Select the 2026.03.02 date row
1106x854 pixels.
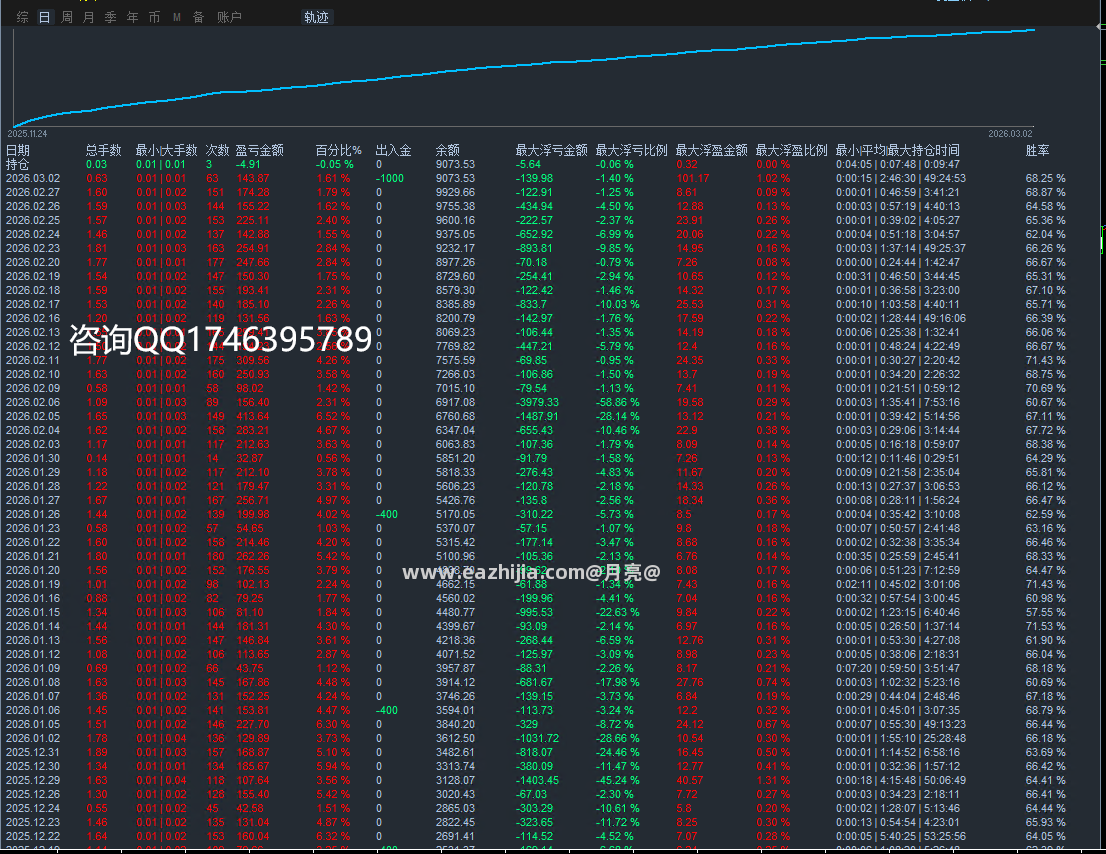(x=33, y=178)
